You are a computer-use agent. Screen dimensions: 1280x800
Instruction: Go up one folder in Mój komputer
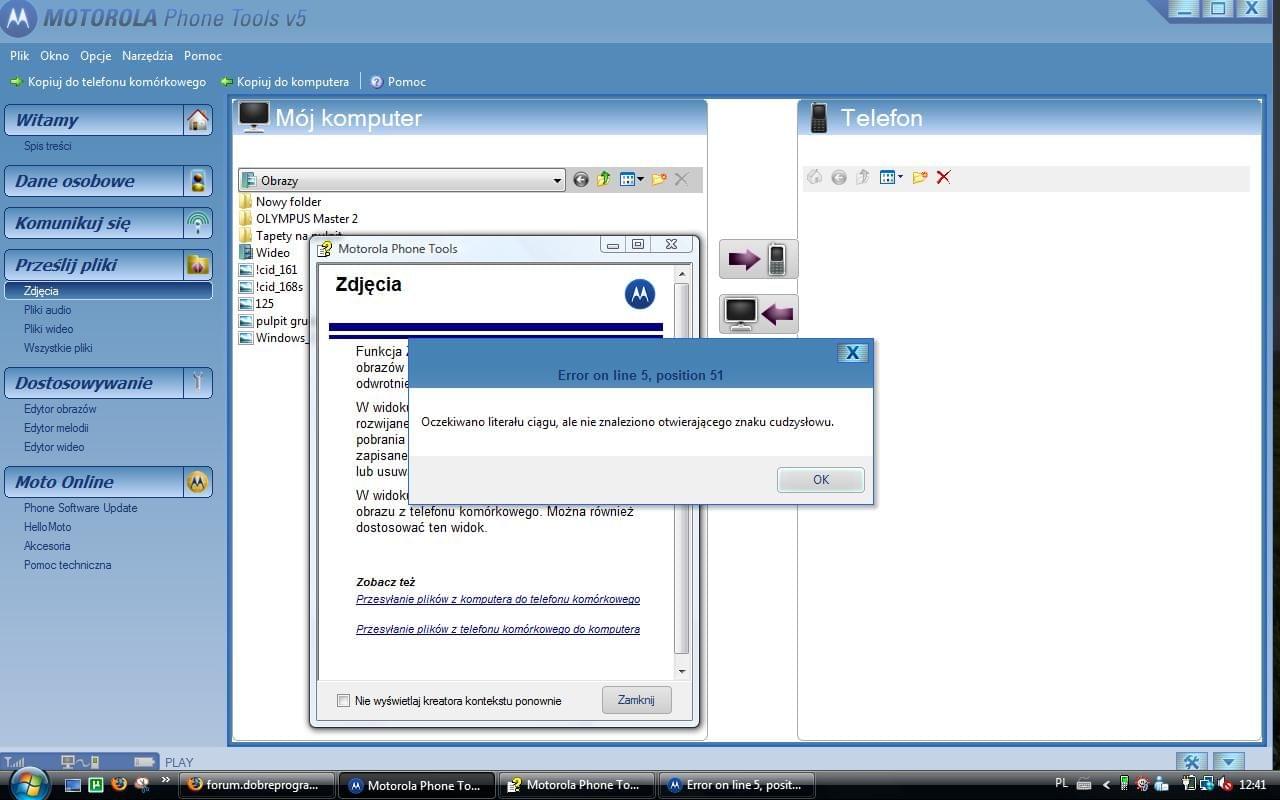point(604,180)
